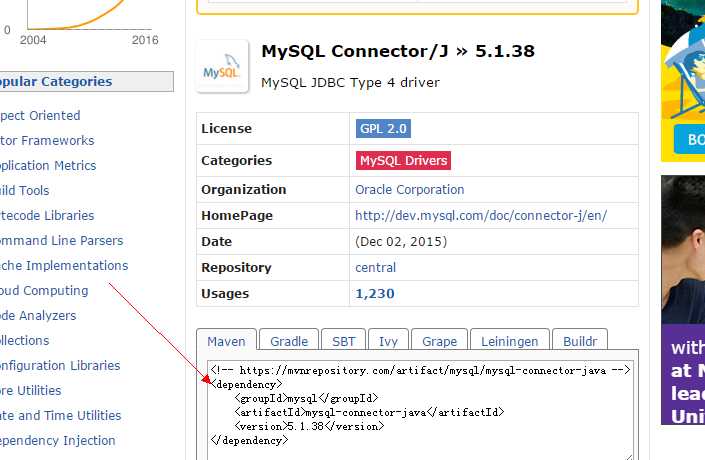Switch to the SBT tab
705x460 pixels.
tap(344, 341)
